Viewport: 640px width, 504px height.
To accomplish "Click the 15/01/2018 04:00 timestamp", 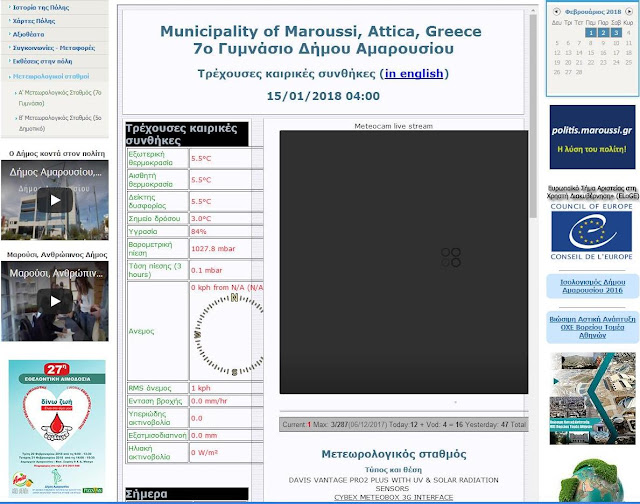I will pyautogui.click(x=323, y=96).
